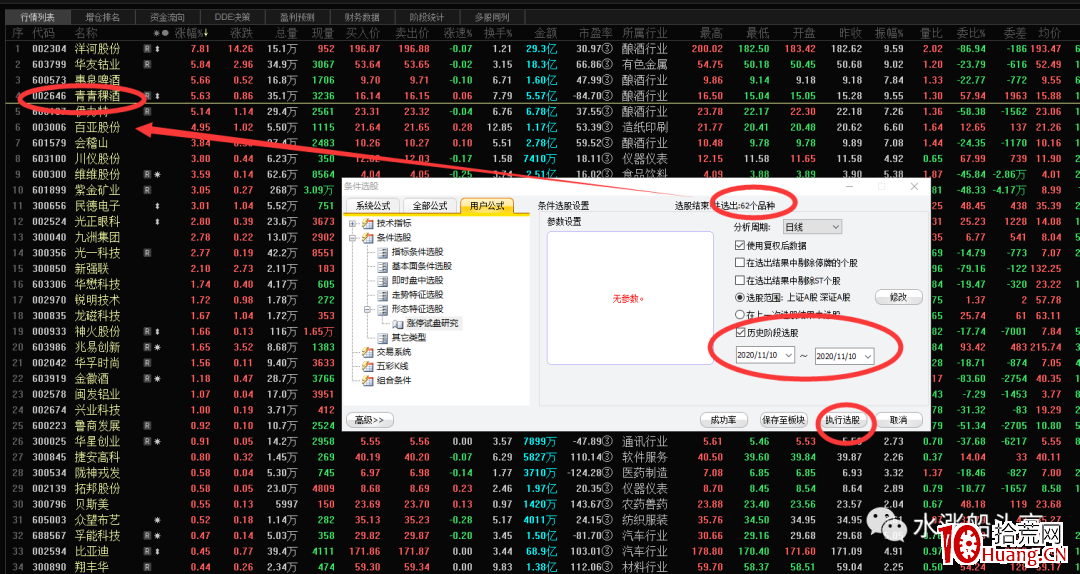The height and width of the screenshot is (574, 1080).
Task: Click 取消 button in dialog
Action: click(x=898, y=420)
